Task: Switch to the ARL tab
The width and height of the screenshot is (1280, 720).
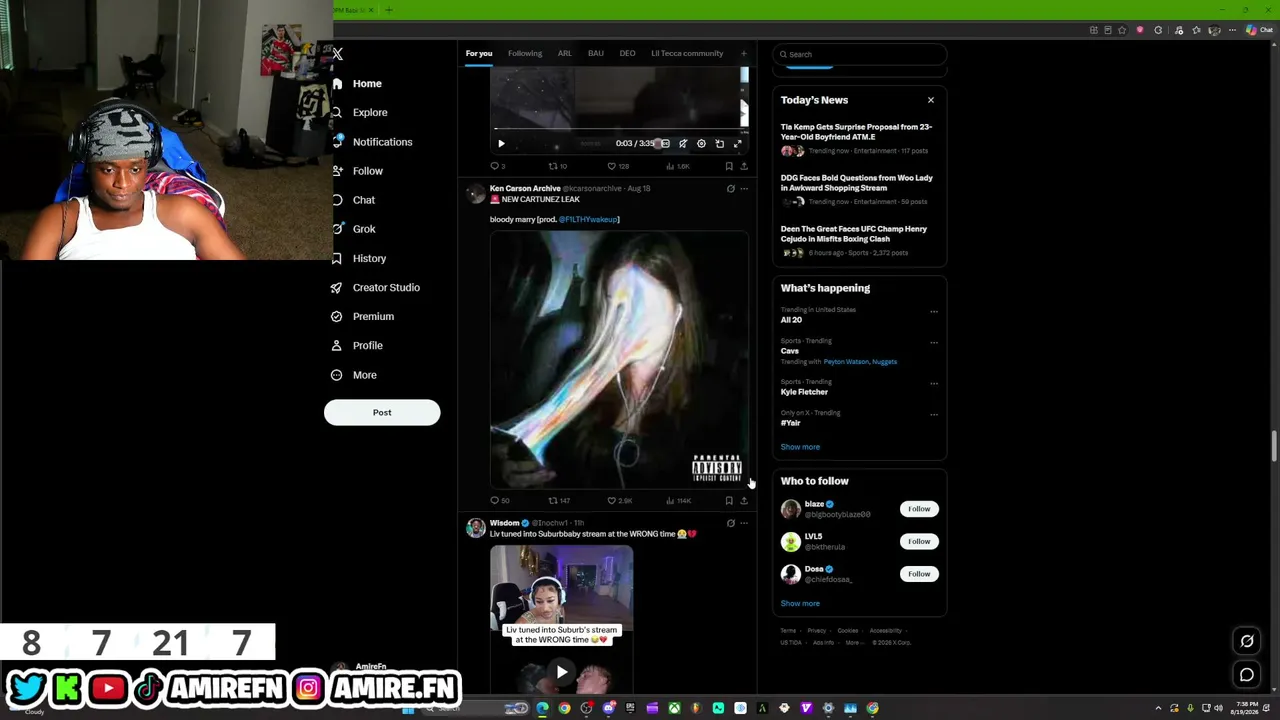Action: [x=565, y=54]
